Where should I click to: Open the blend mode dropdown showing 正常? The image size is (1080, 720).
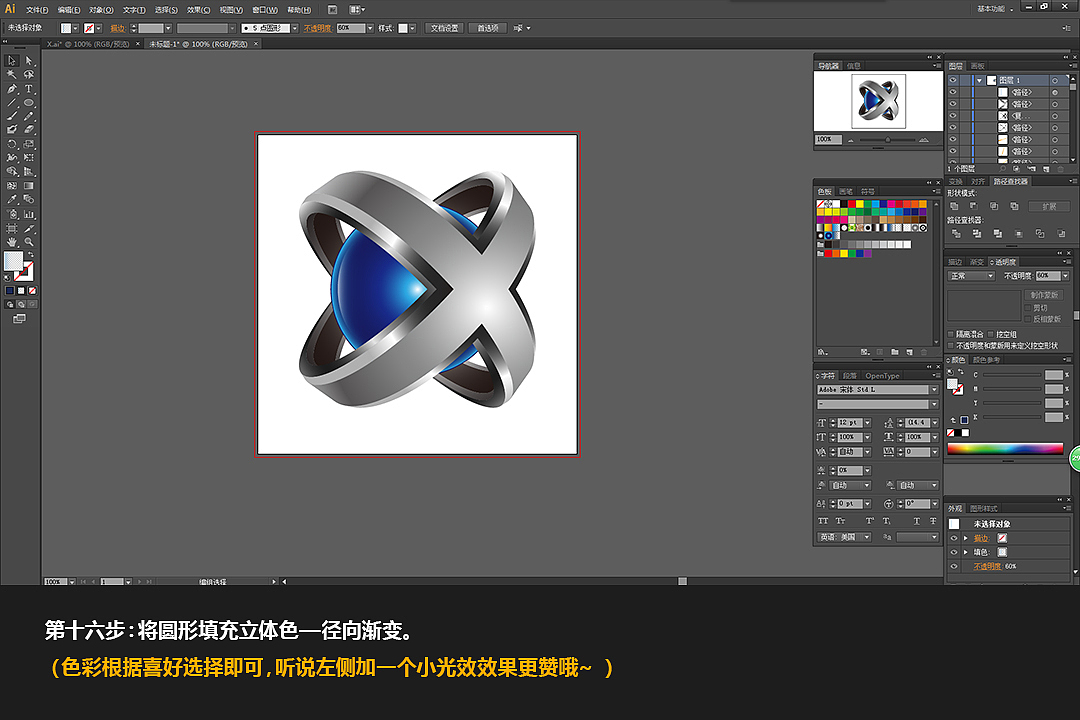click(x=970, y=275)
